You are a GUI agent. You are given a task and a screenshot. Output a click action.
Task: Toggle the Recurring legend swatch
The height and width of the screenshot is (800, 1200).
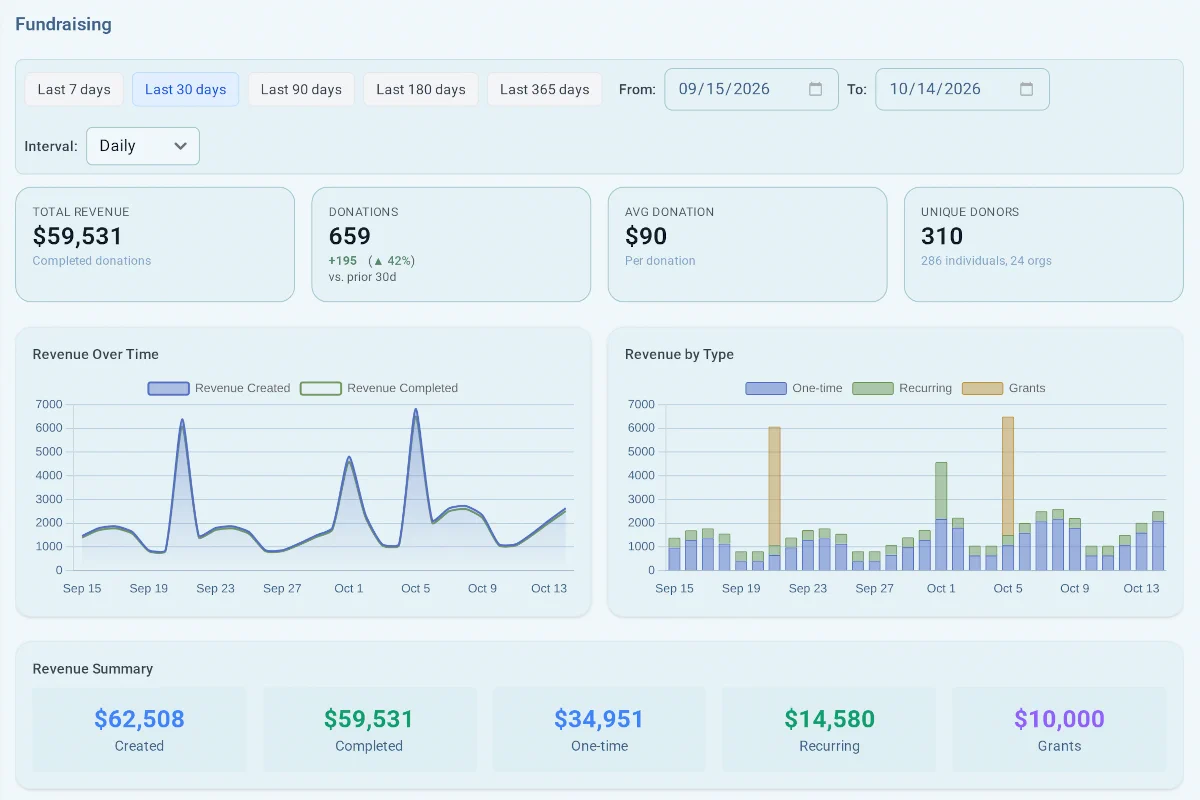(x=872, y=388)
